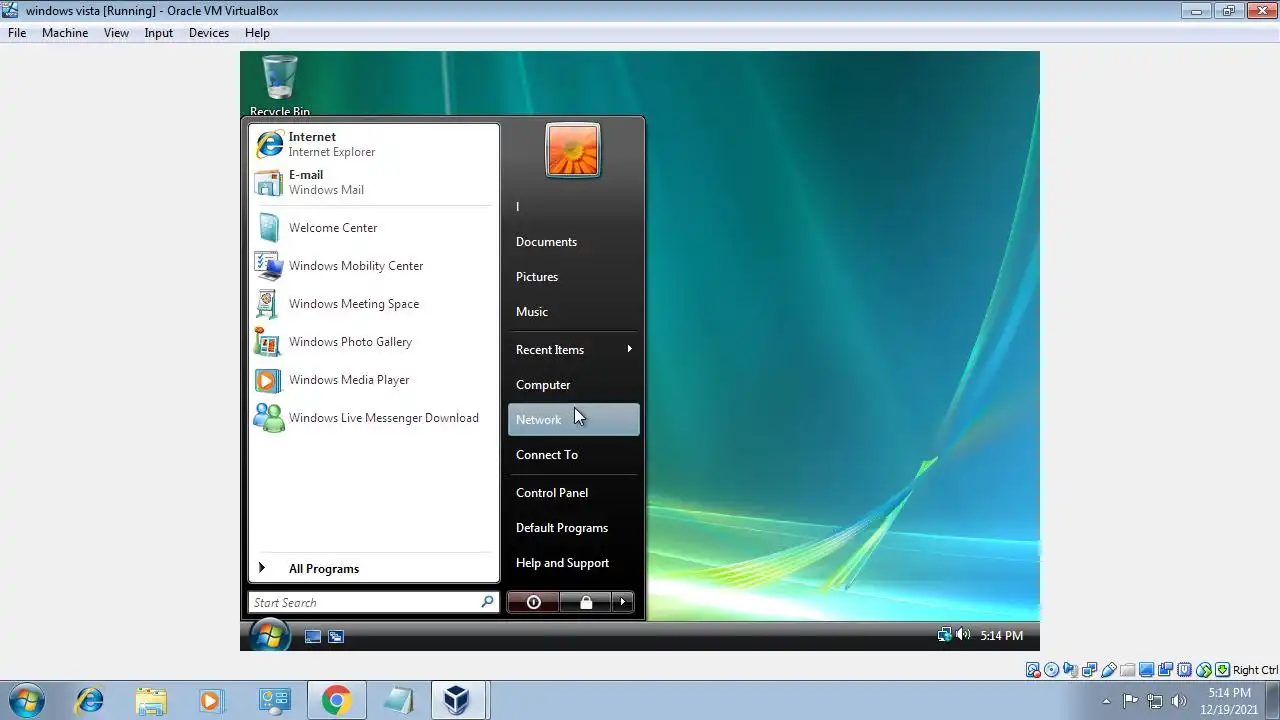1280x720 pixels.
Task: Click the user account flower picture
Action: pos(573,150)
